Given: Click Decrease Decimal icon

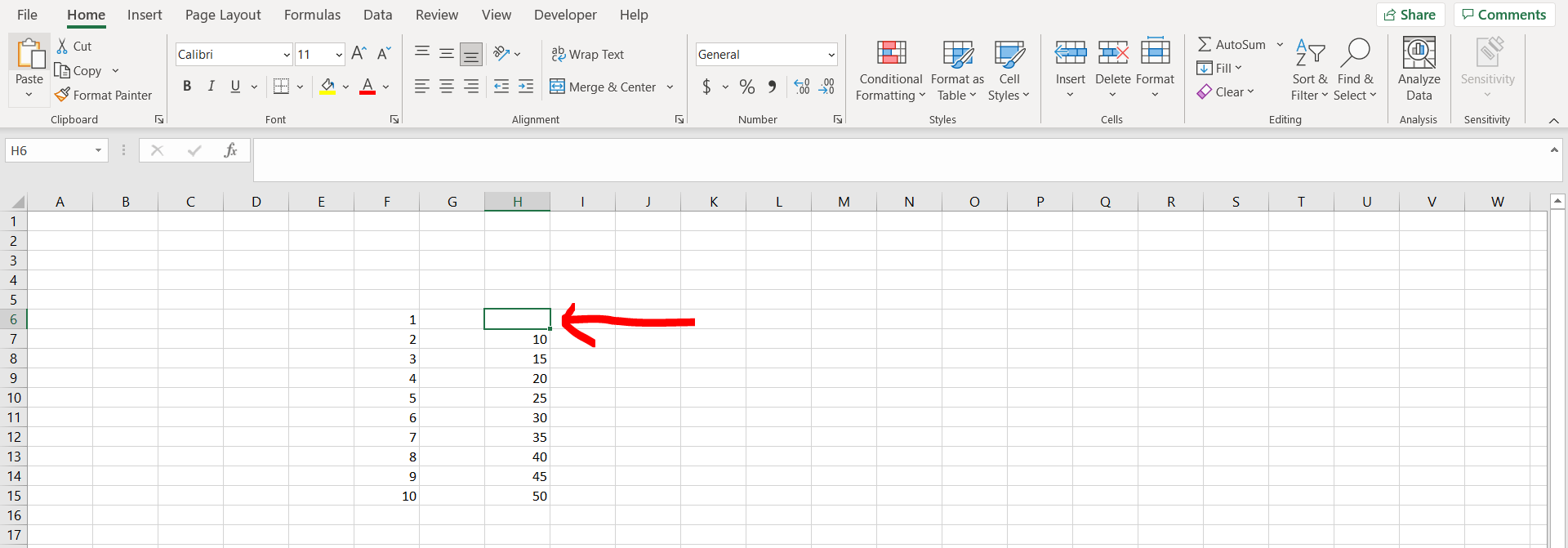Looking at the screenshot, I should point(826,86).
